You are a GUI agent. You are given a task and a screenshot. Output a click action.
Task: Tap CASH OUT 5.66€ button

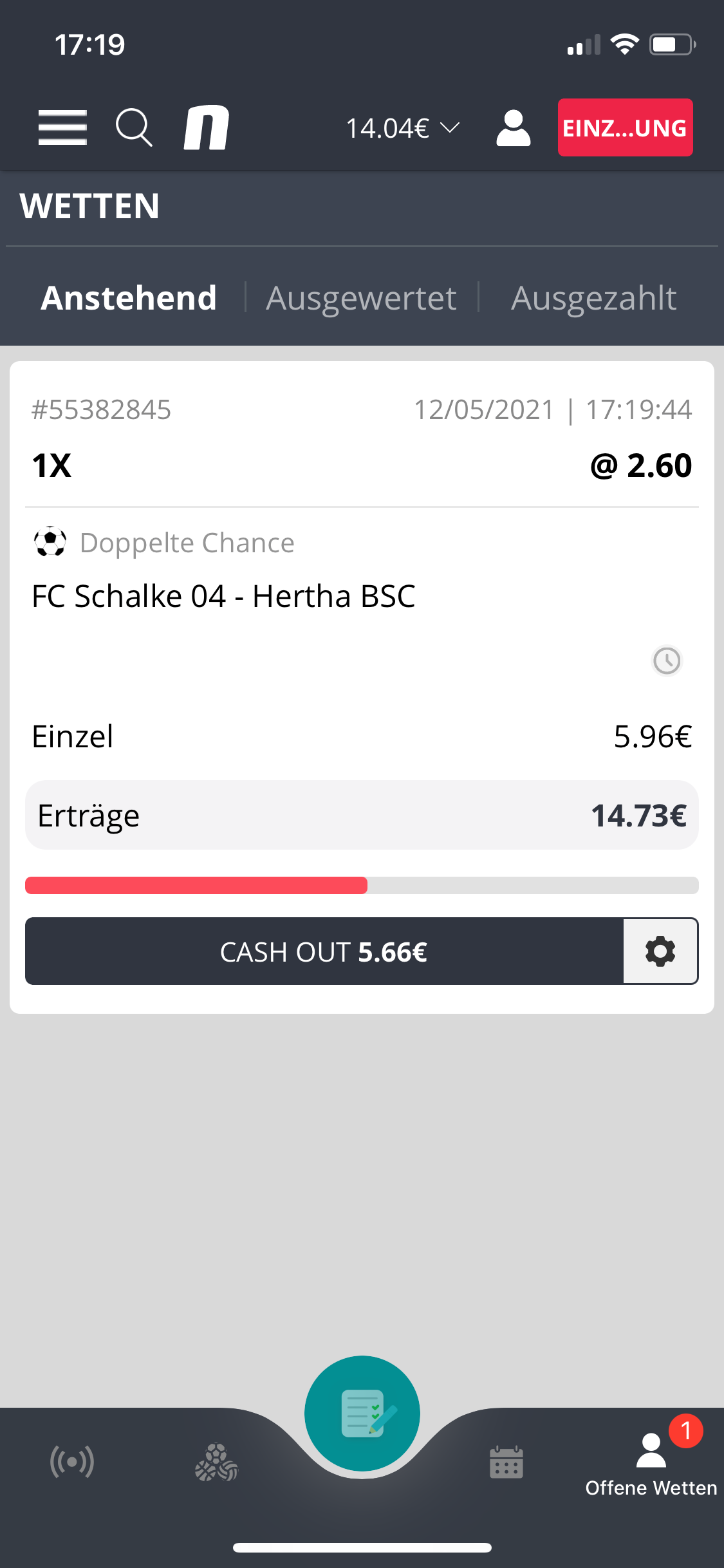pos(324,951)
